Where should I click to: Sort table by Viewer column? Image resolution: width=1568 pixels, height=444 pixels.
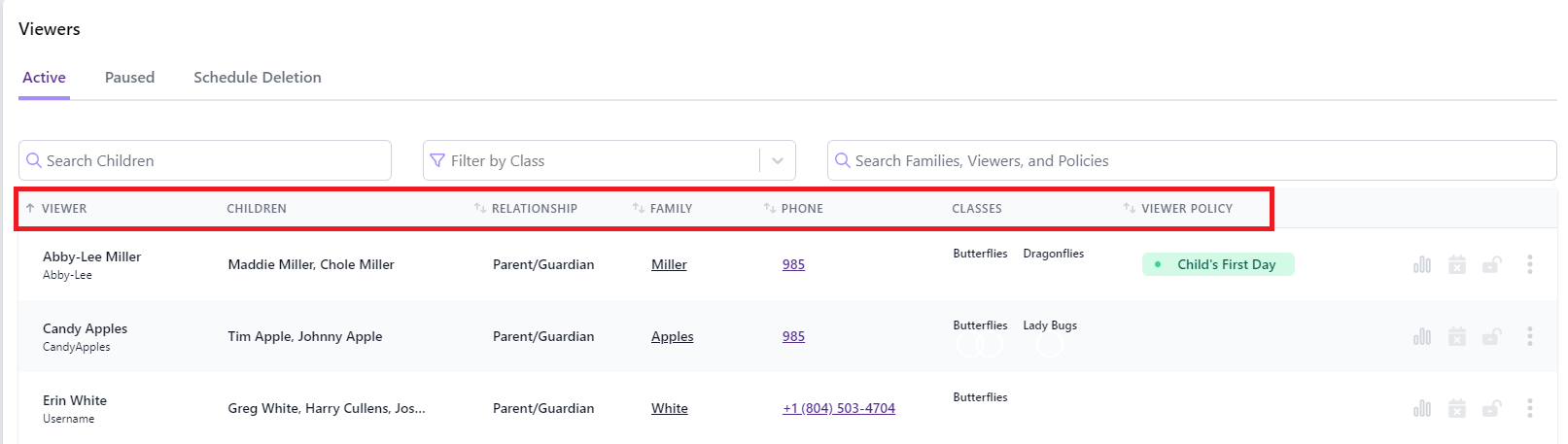pyautogui.click(x=56, y=208)
